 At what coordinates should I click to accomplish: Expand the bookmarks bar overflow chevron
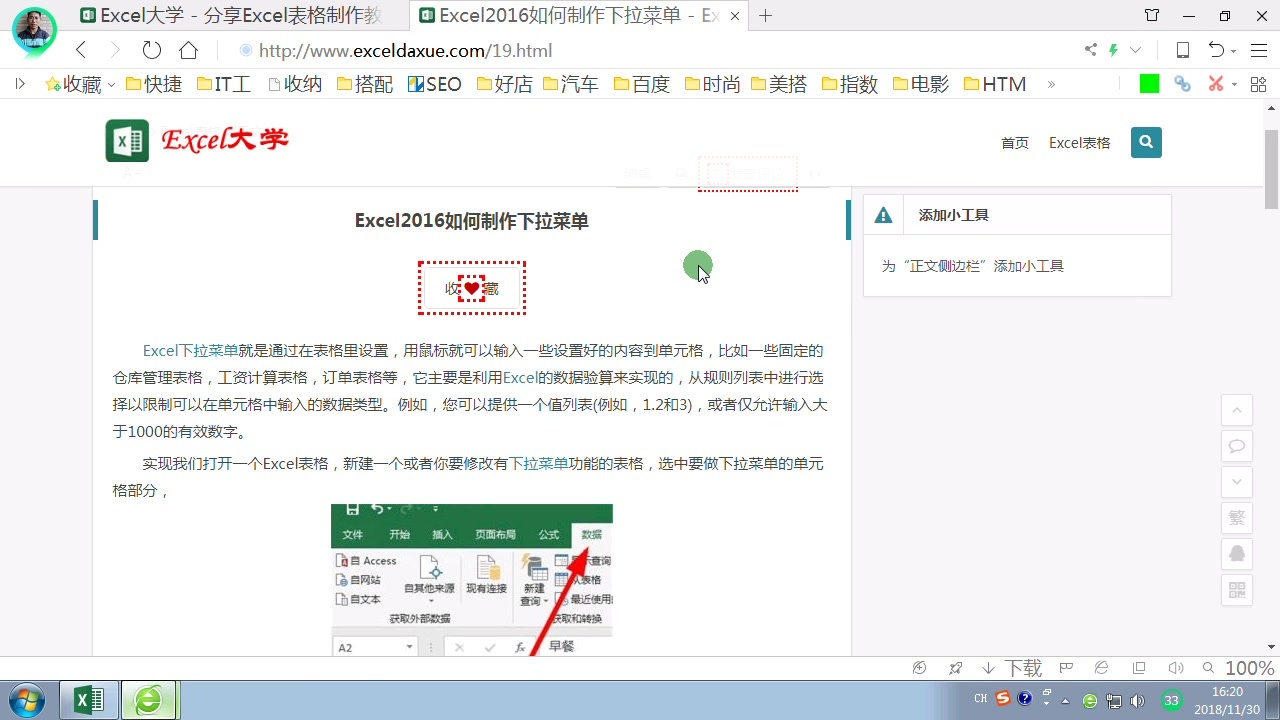tap(1051, 85)
